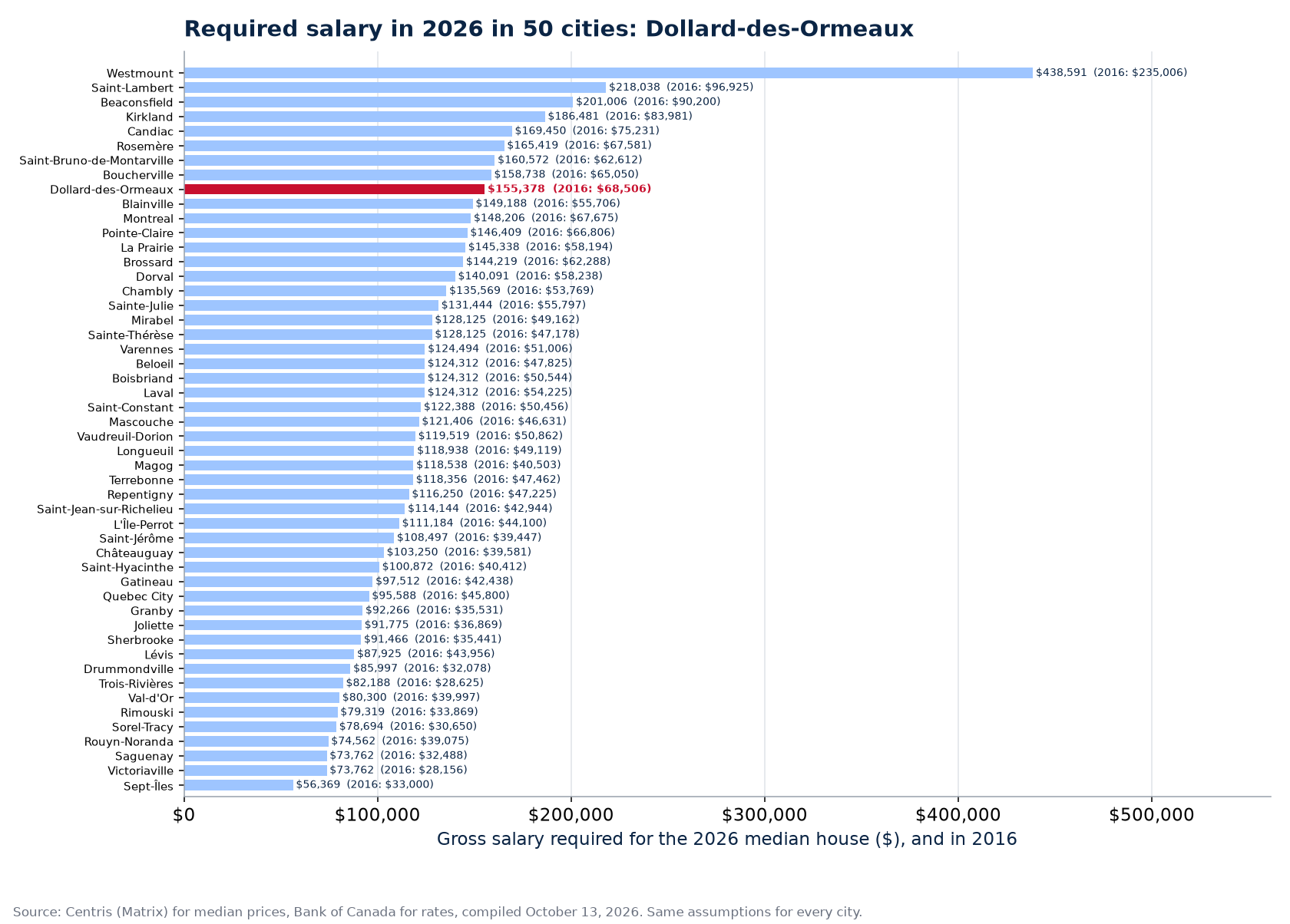Click the Blainville city label
The width and height of the screenshot is (1290, 924).
tap(148, 204)
